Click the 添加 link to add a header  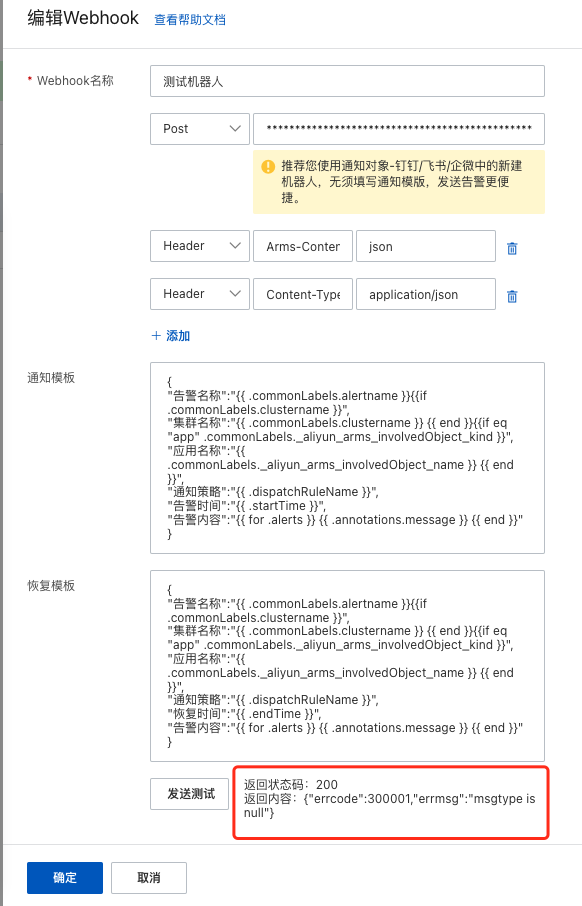pos(178,336)
